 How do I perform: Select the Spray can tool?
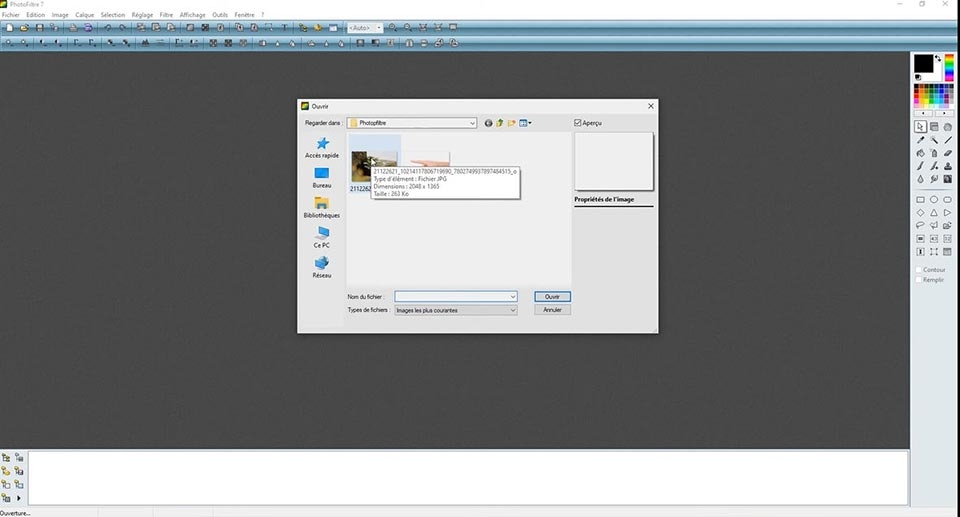tap(934, 153)
